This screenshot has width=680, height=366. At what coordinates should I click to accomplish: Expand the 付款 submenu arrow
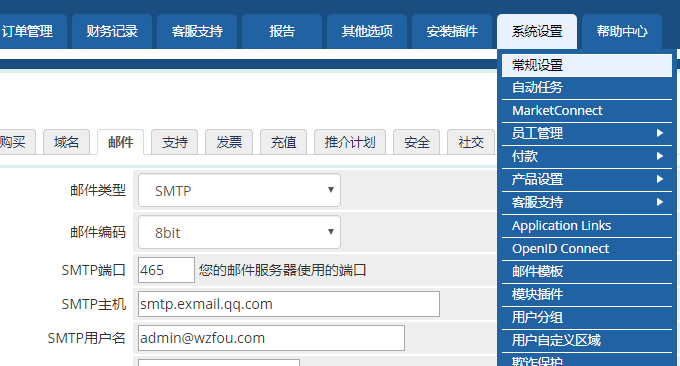pos(660,156)
